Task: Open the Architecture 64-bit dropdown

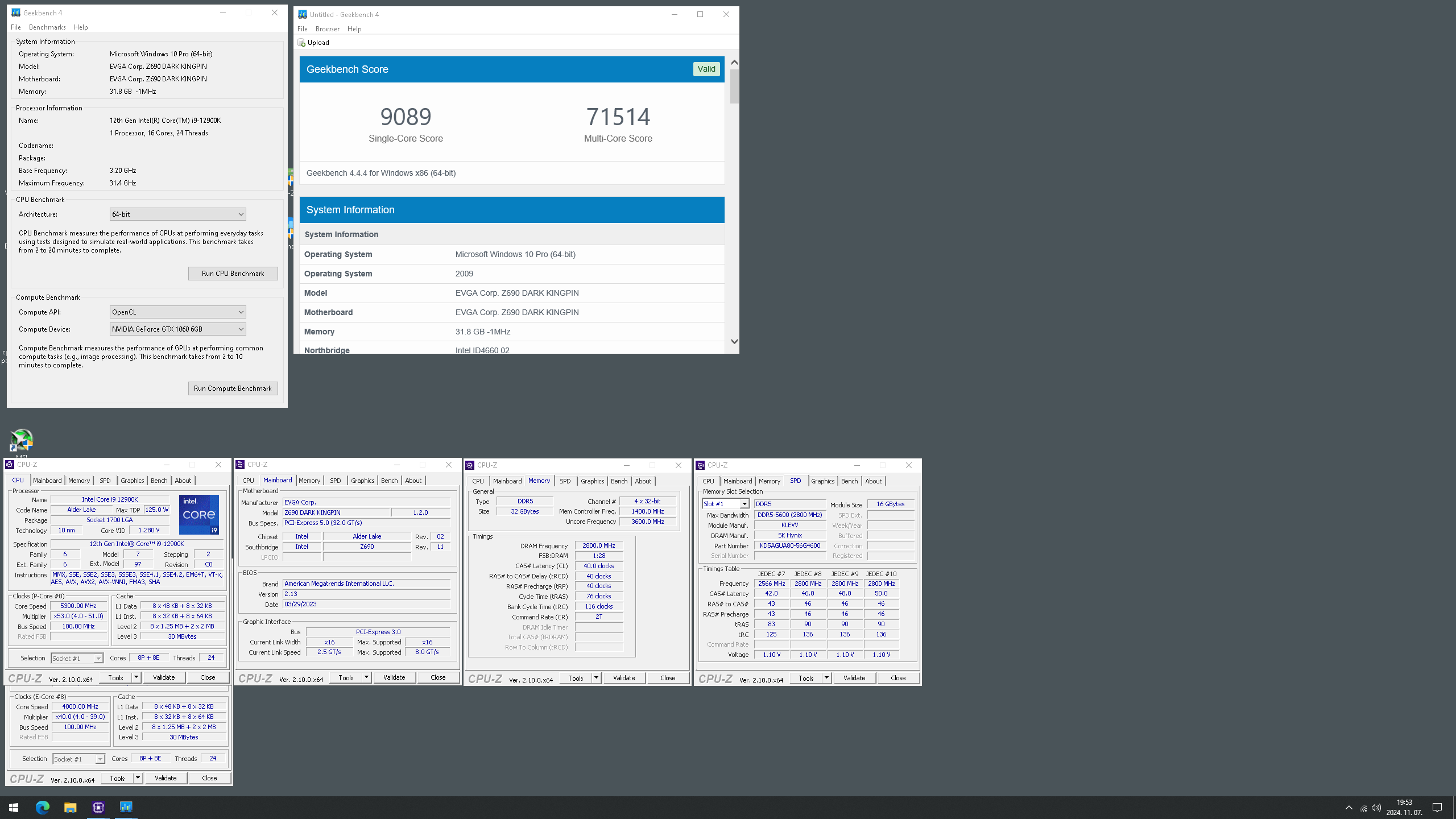Action: point(177,214)
